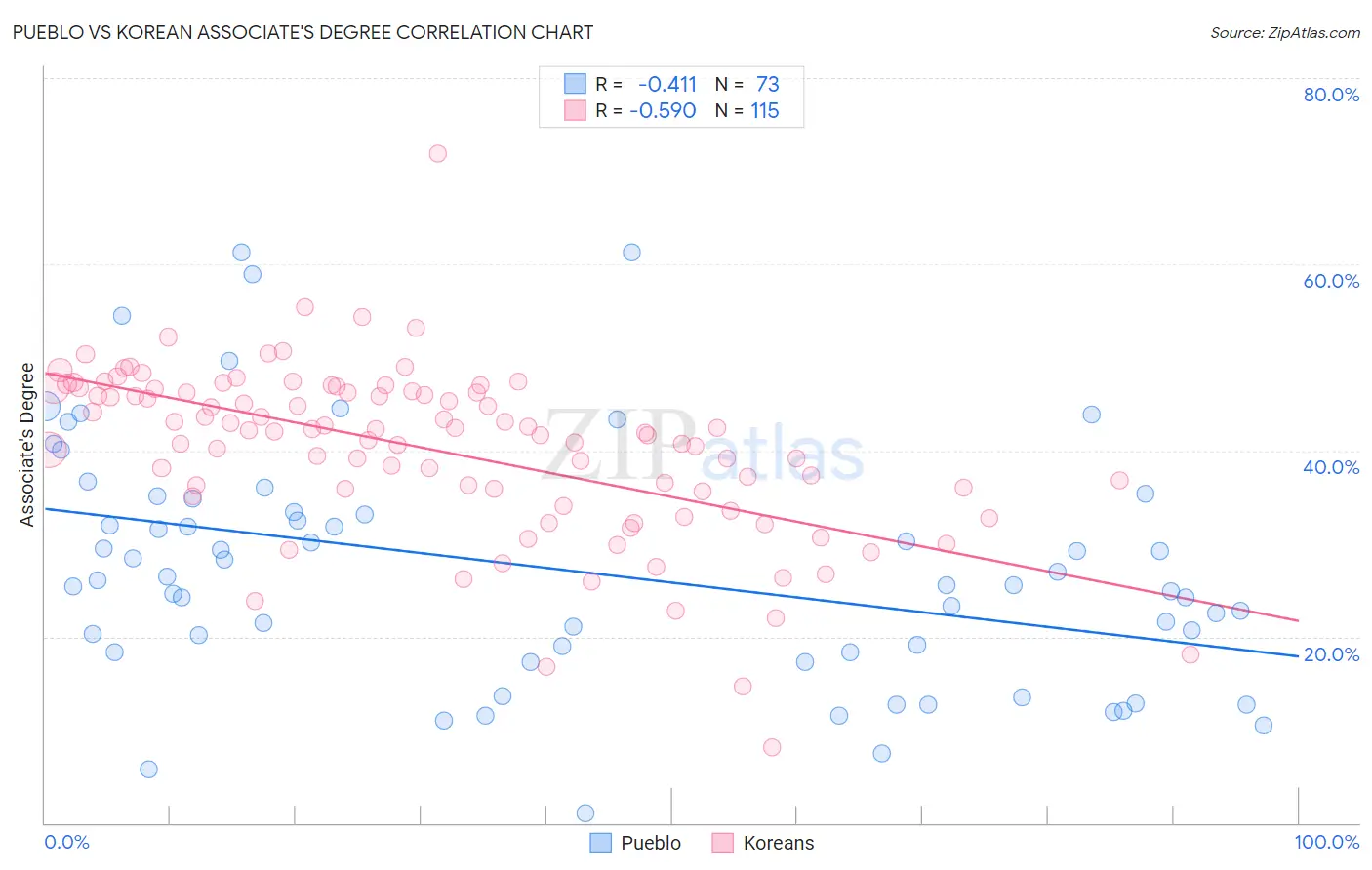Click the 80.0% y-axis label
1372x870 pixels.
[1331, 95]
